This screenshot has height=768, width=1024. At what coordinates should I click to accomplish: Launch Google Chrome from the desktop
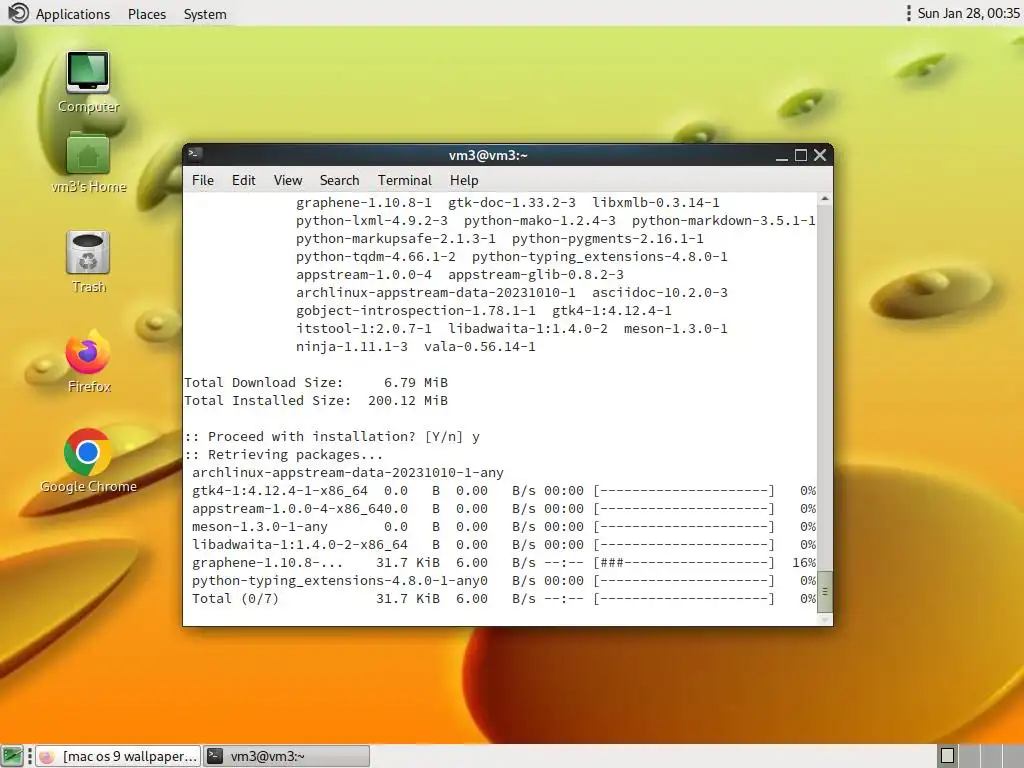(x=88, y=461)
